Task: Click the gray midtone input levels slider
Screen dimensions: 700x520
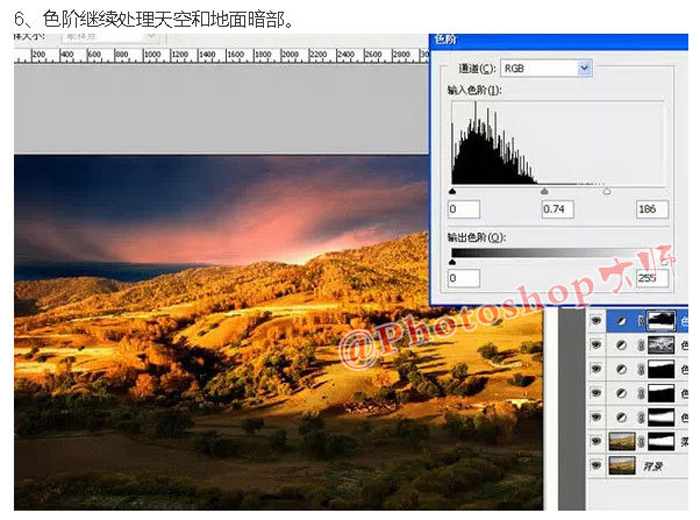Action: [x=544, y=190]
